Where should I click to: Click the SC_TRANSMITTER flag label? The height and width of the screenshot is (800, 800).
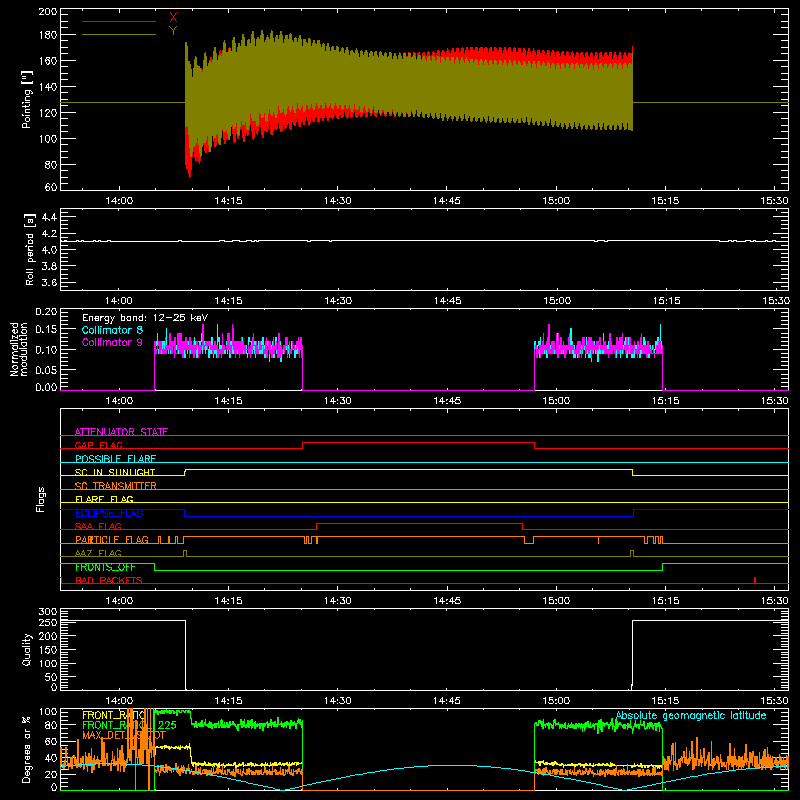point(116,485)
